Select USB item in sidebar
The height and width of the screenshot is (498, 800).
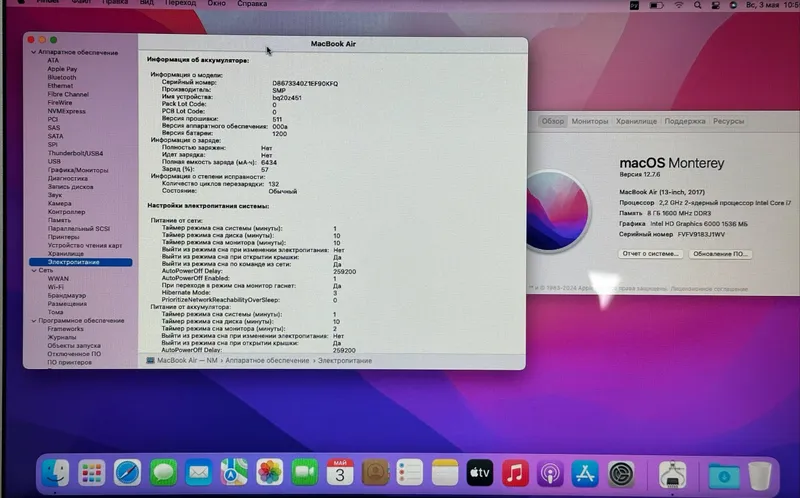click(54, 161)
